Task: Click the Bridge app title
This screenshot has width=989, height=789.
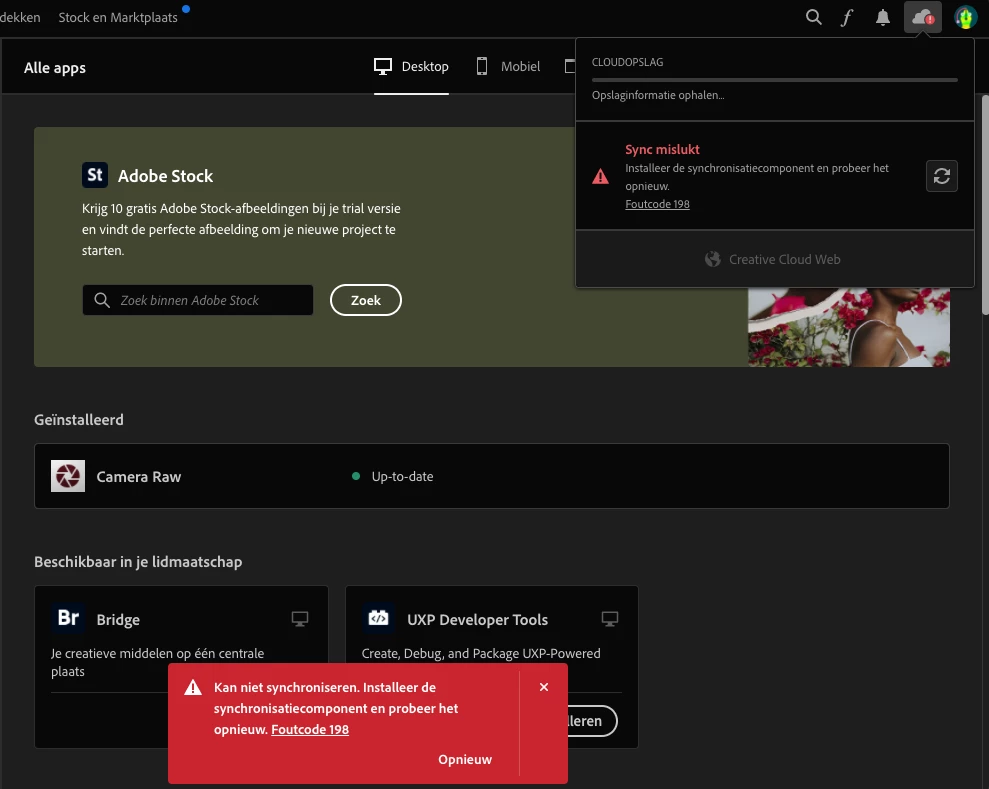Action: pos(118,619)
